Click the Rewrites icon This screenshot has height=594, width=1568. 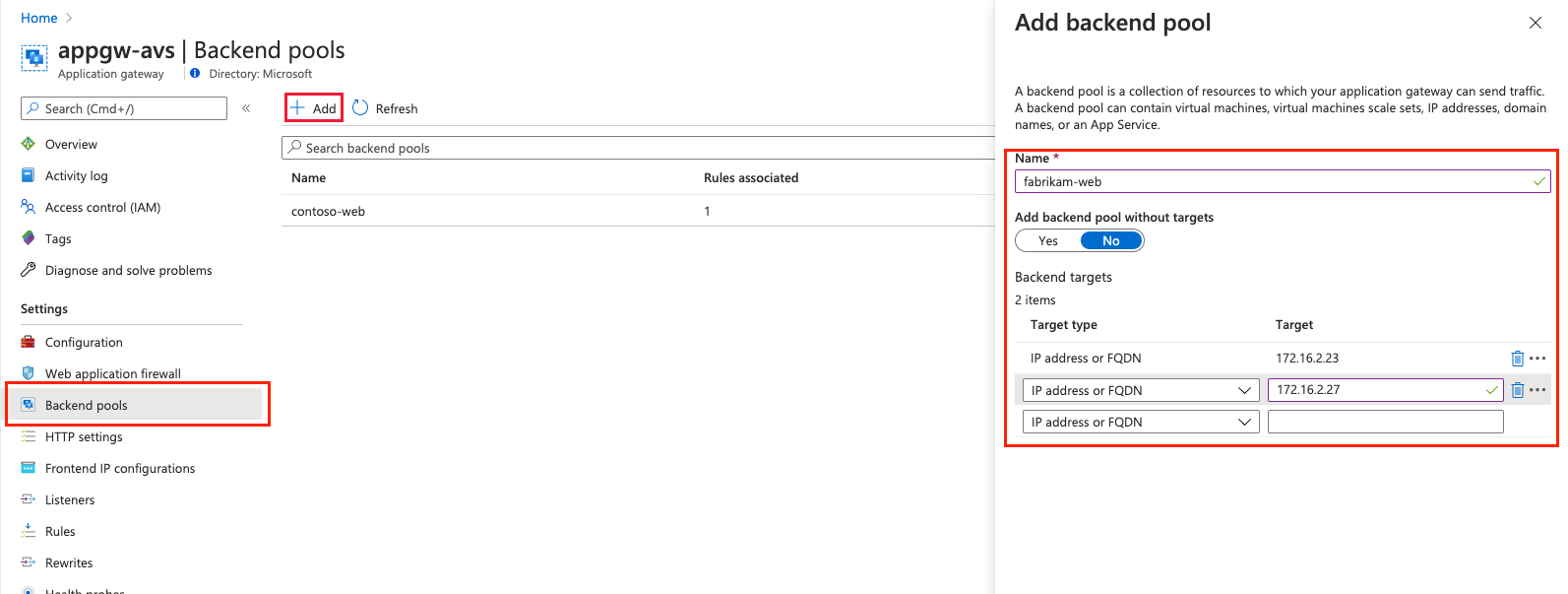29,562
